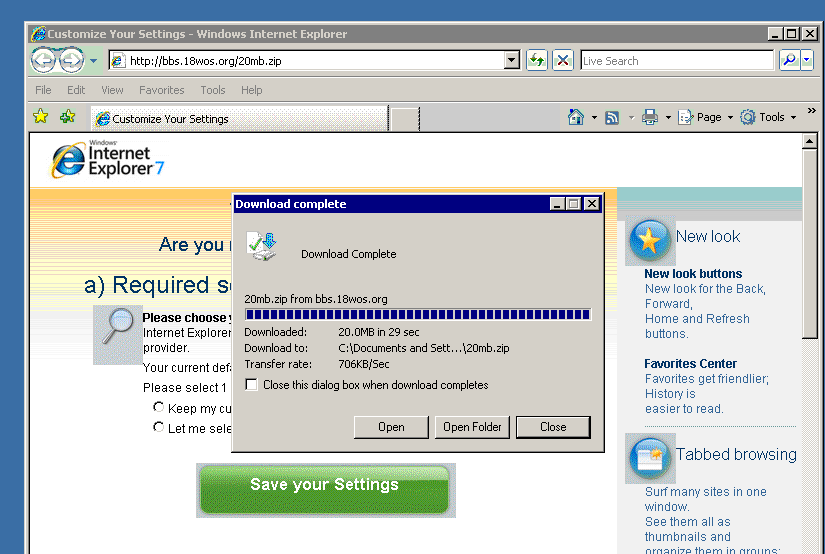Click the green Refresh icon
This screenshot has width=825, height=554.
pyautogui.click(x=537, y=61)
